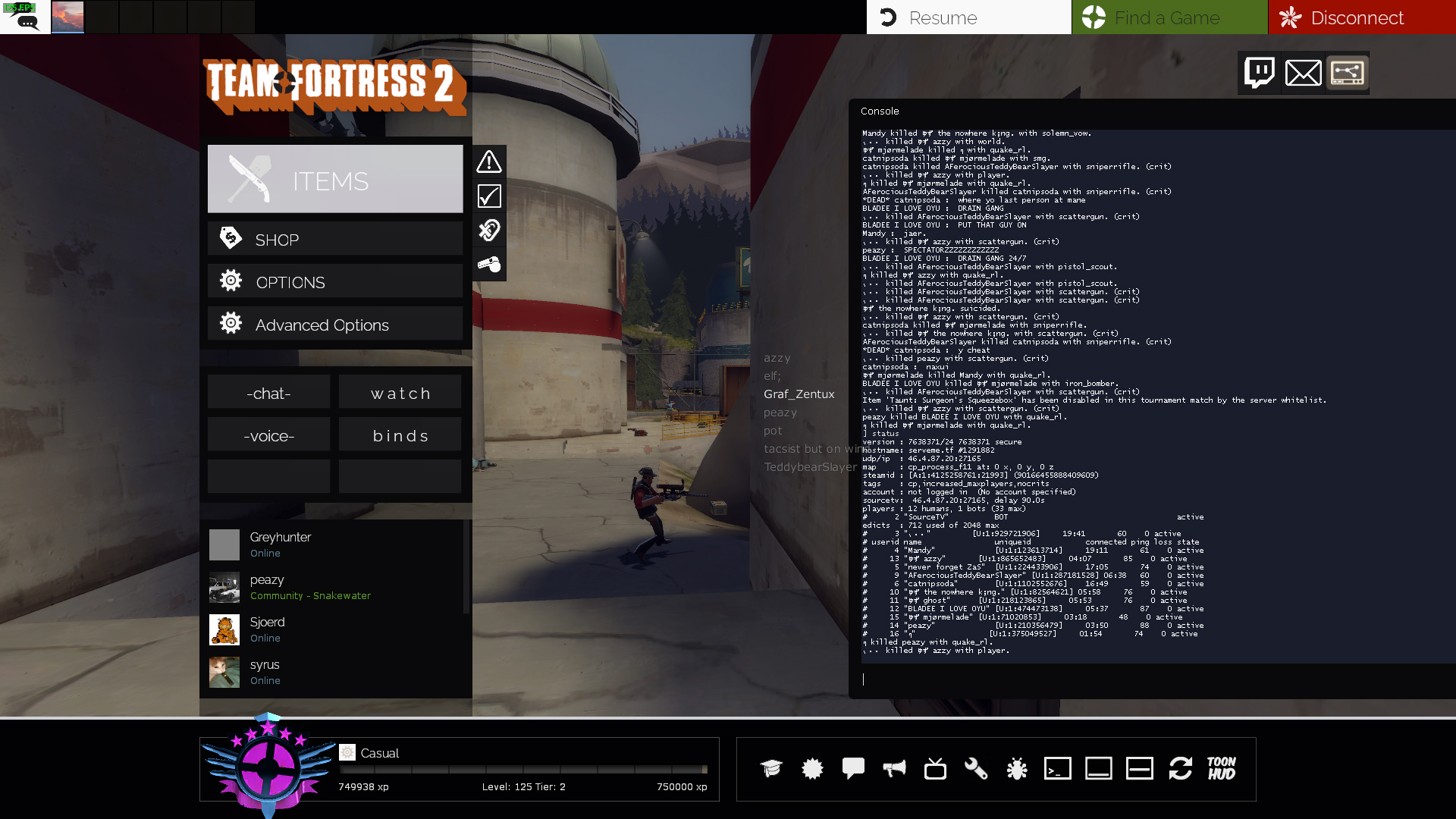Select friend Sjoerd
Viewport: 1456px width, 819px height.
pyautogui.click(x=335, y=629)
